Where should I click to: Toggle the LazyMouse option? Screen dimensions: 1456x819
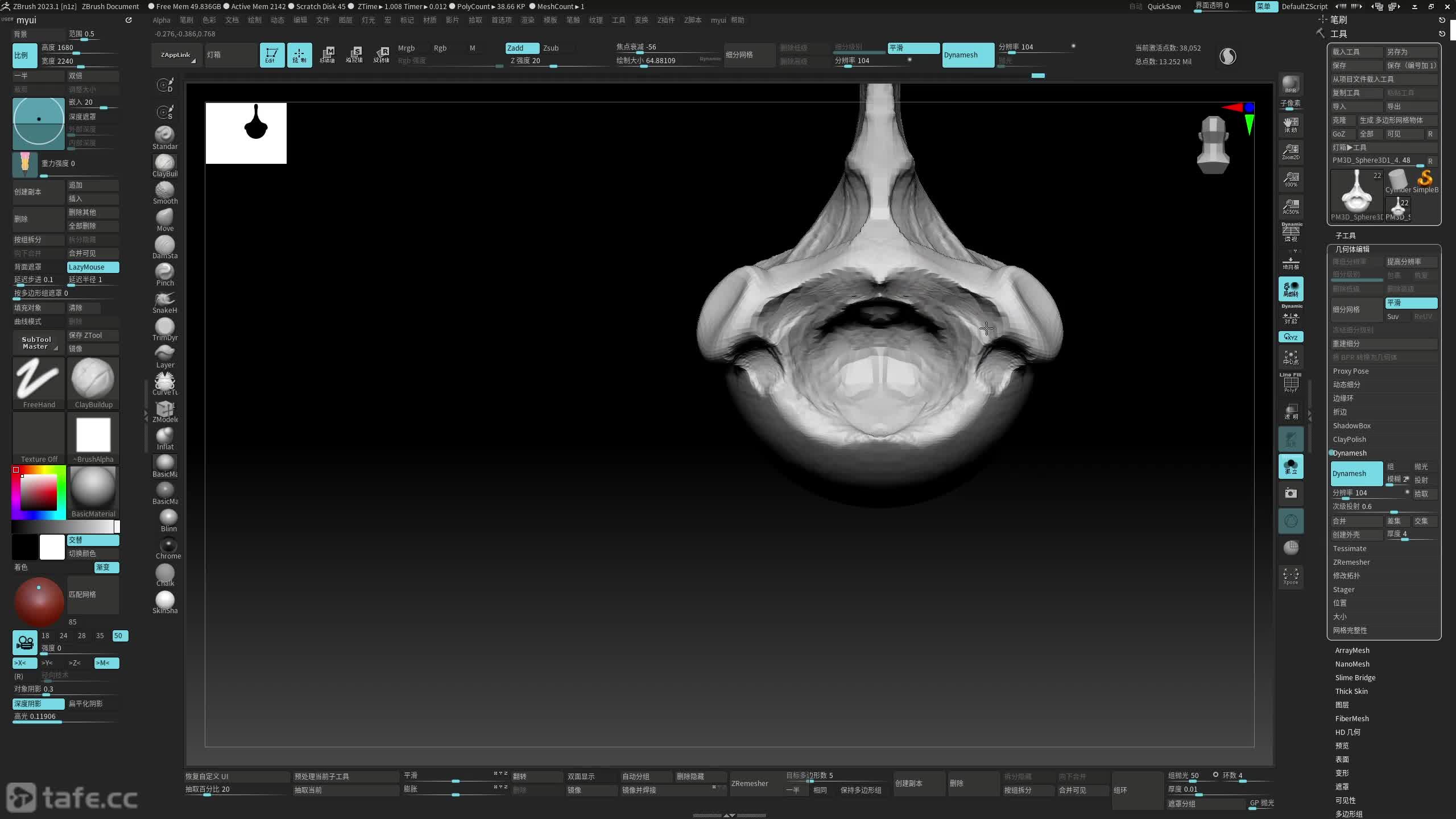pyautogui.click(x=93, y=267)
